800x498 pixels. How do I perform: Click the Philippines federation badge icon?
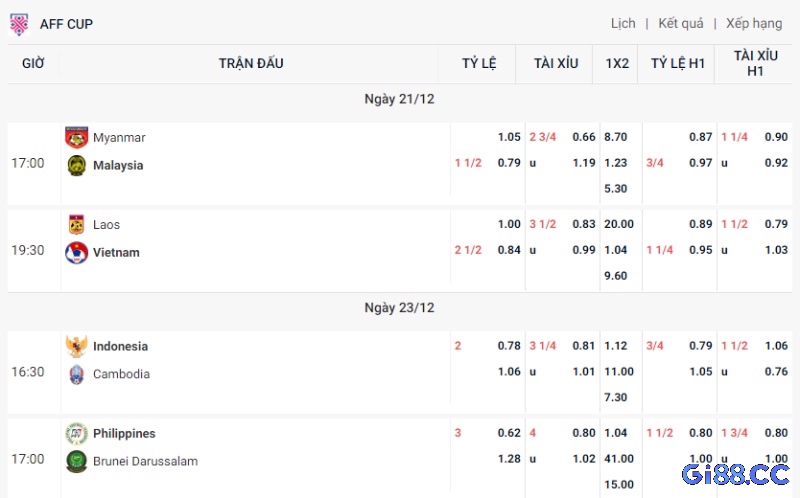point(76,433)
